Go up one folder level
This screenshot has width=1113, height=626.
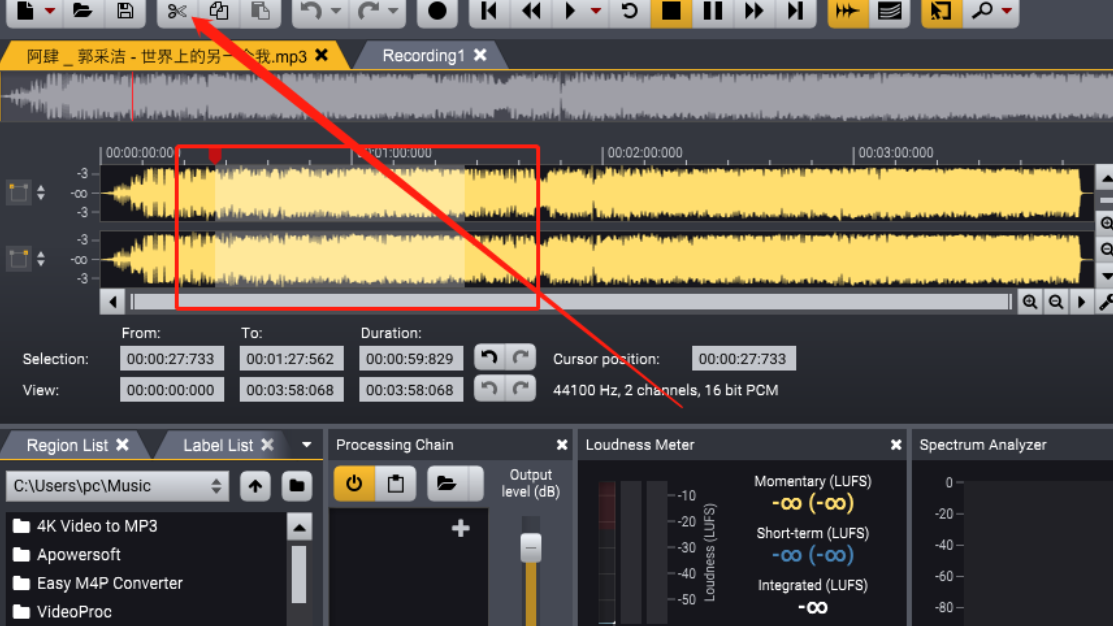255,486
